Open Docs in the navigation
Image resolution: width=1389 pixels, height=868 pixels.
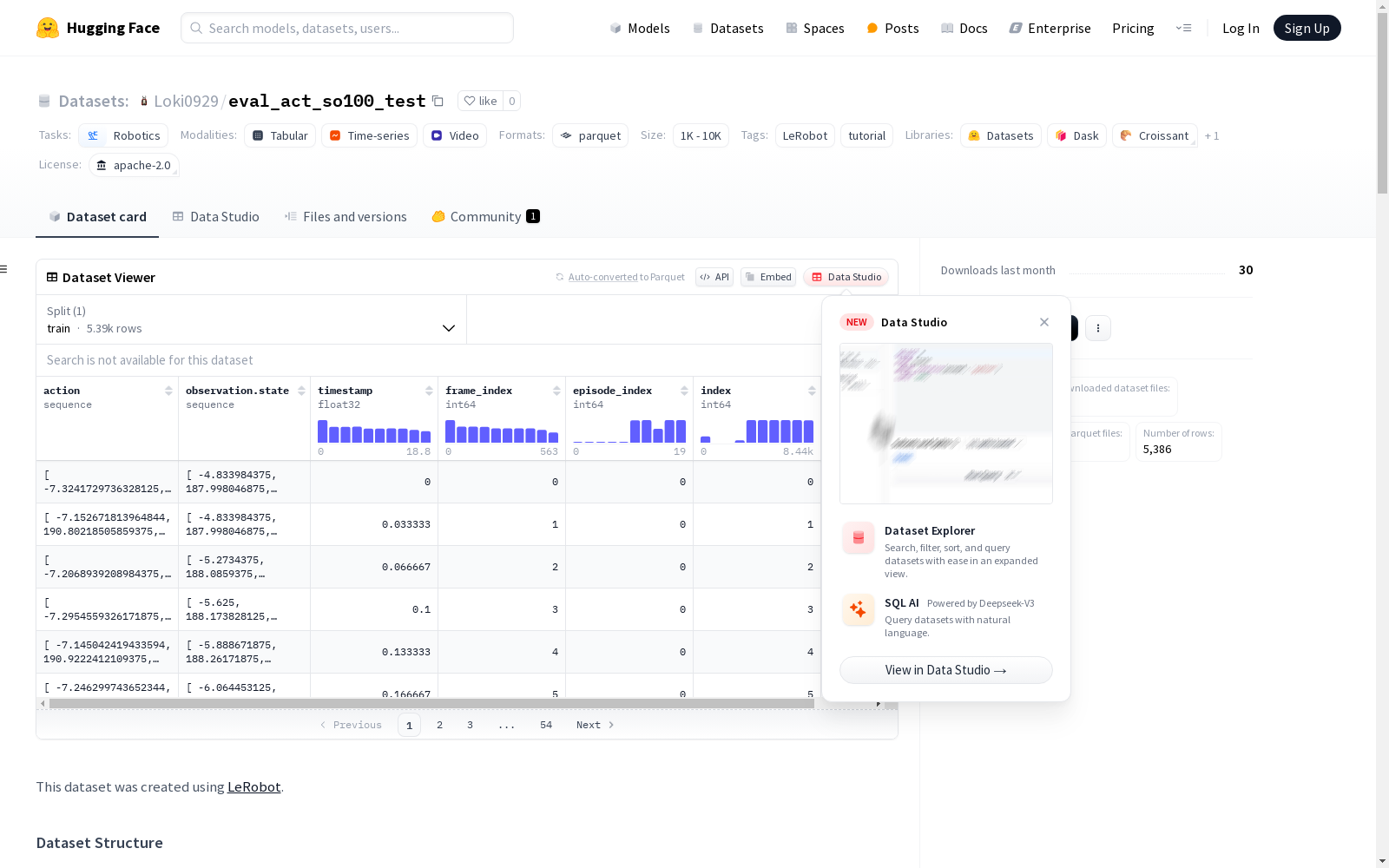(964, 29)
